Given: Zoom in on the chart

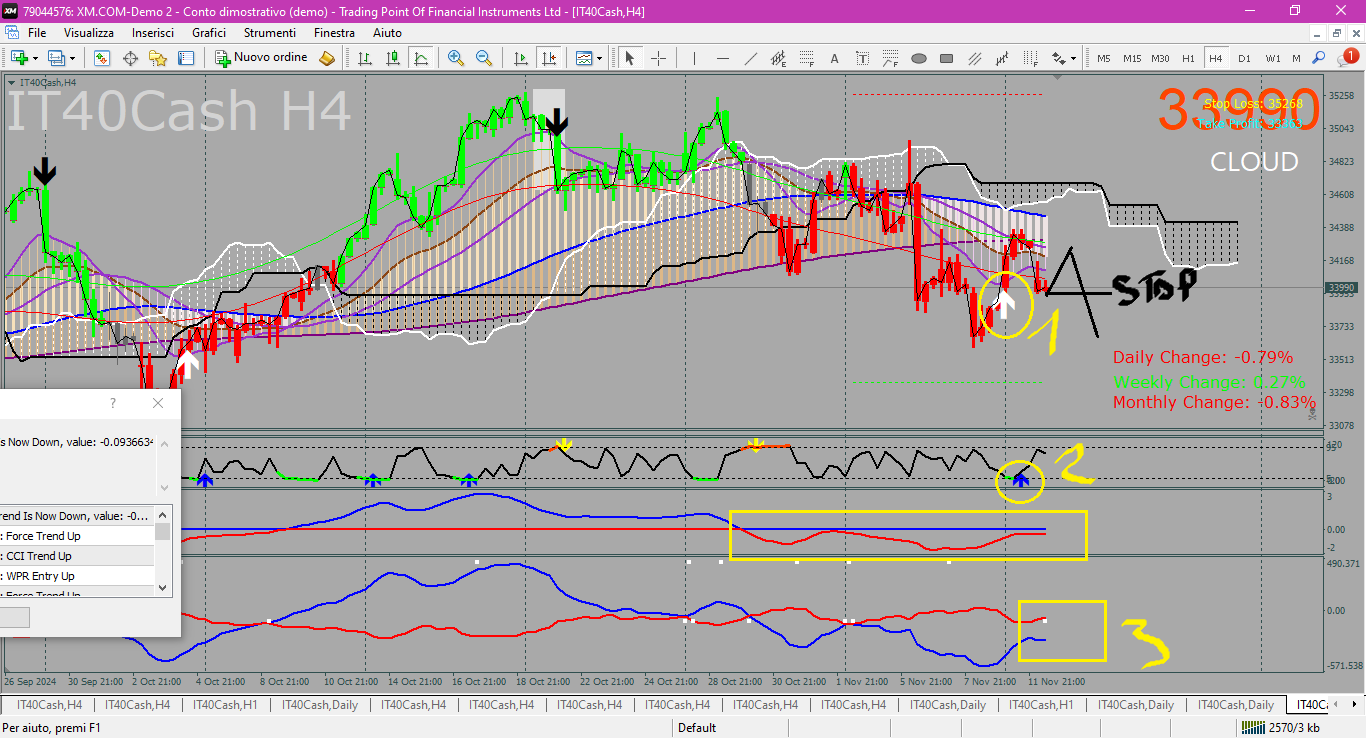Looking at the screenshot, I should (x=456, y=58).
